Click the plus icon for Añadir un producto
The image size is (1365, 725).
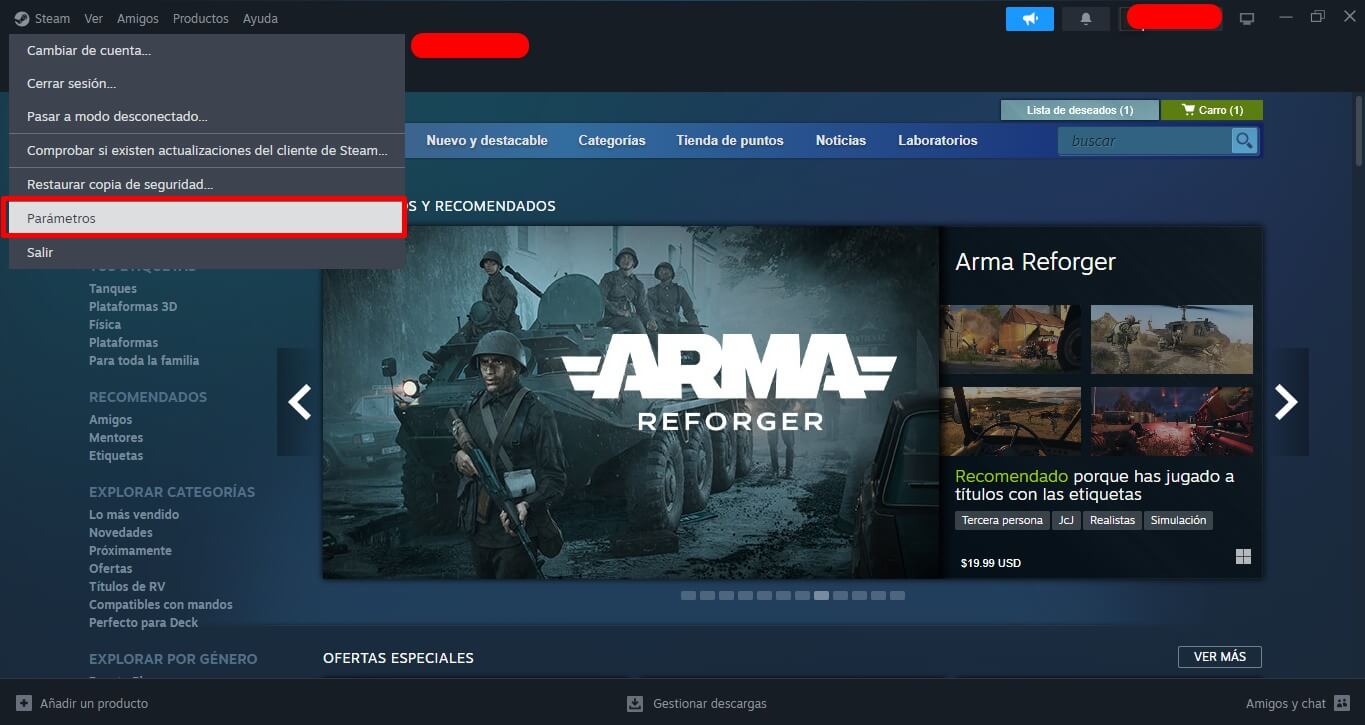click(24, 703)
